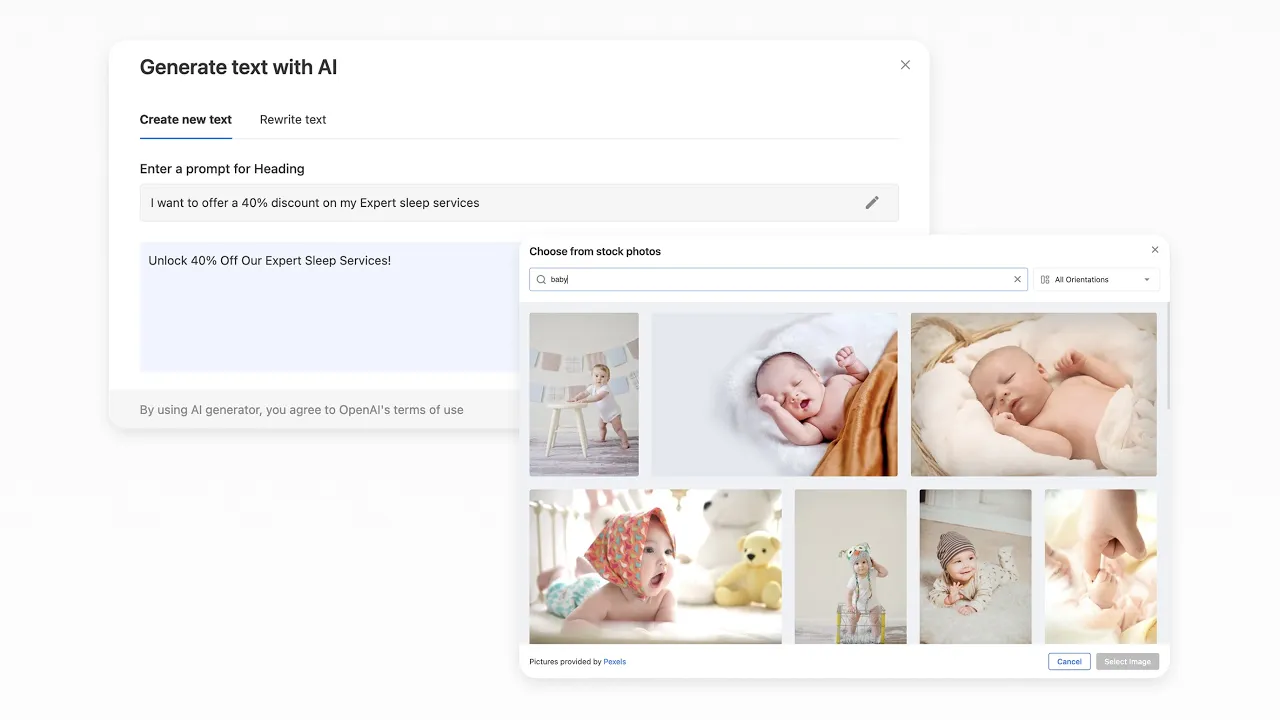Click the 'Choose from stock photos' title

pos(595,251)
